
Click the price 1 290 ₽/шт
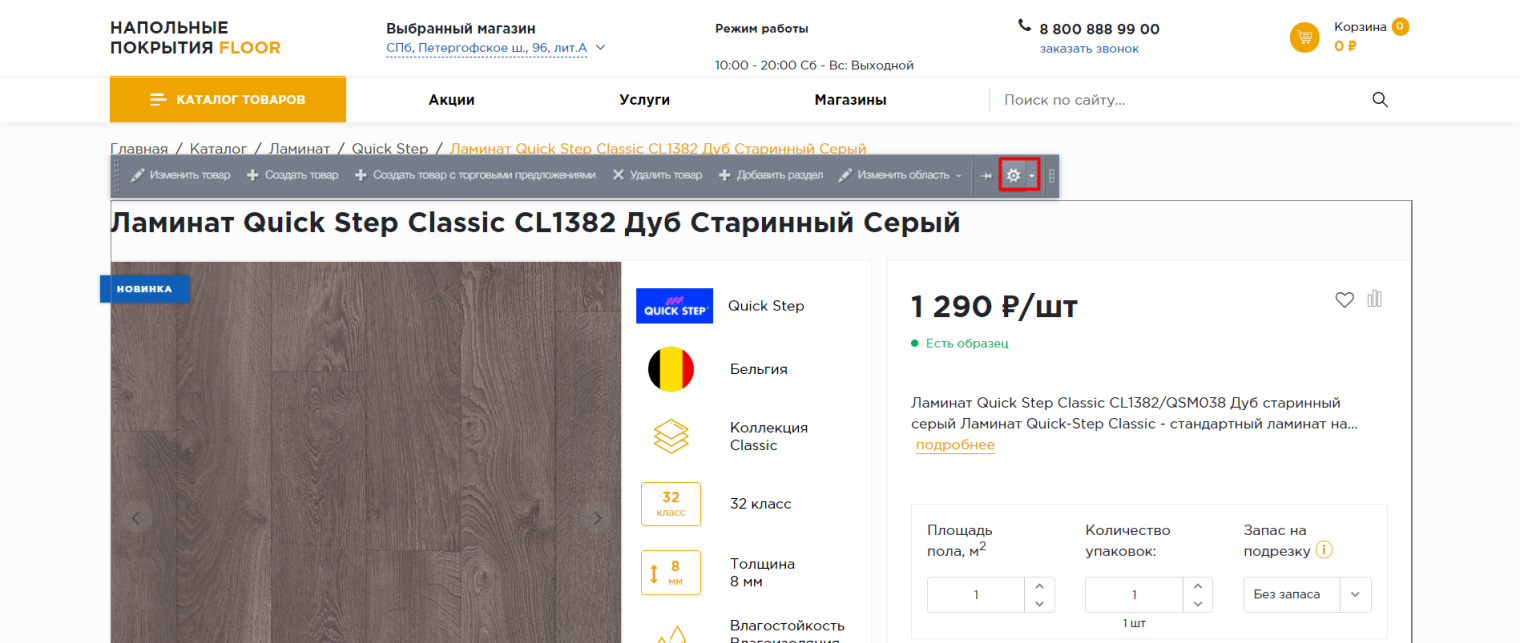tap(994, 306)
